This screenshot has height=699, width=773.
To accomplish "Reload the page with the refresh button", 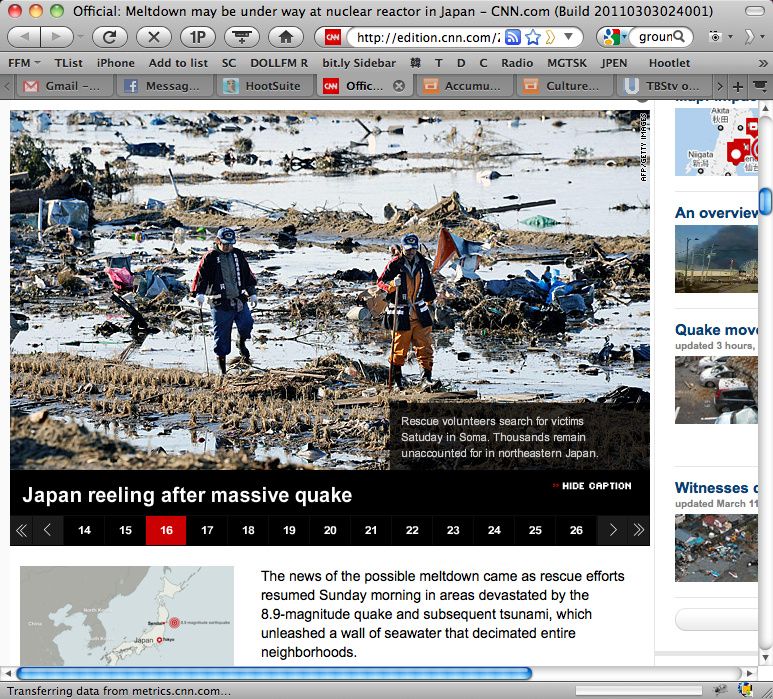I will tap(109, 37).
